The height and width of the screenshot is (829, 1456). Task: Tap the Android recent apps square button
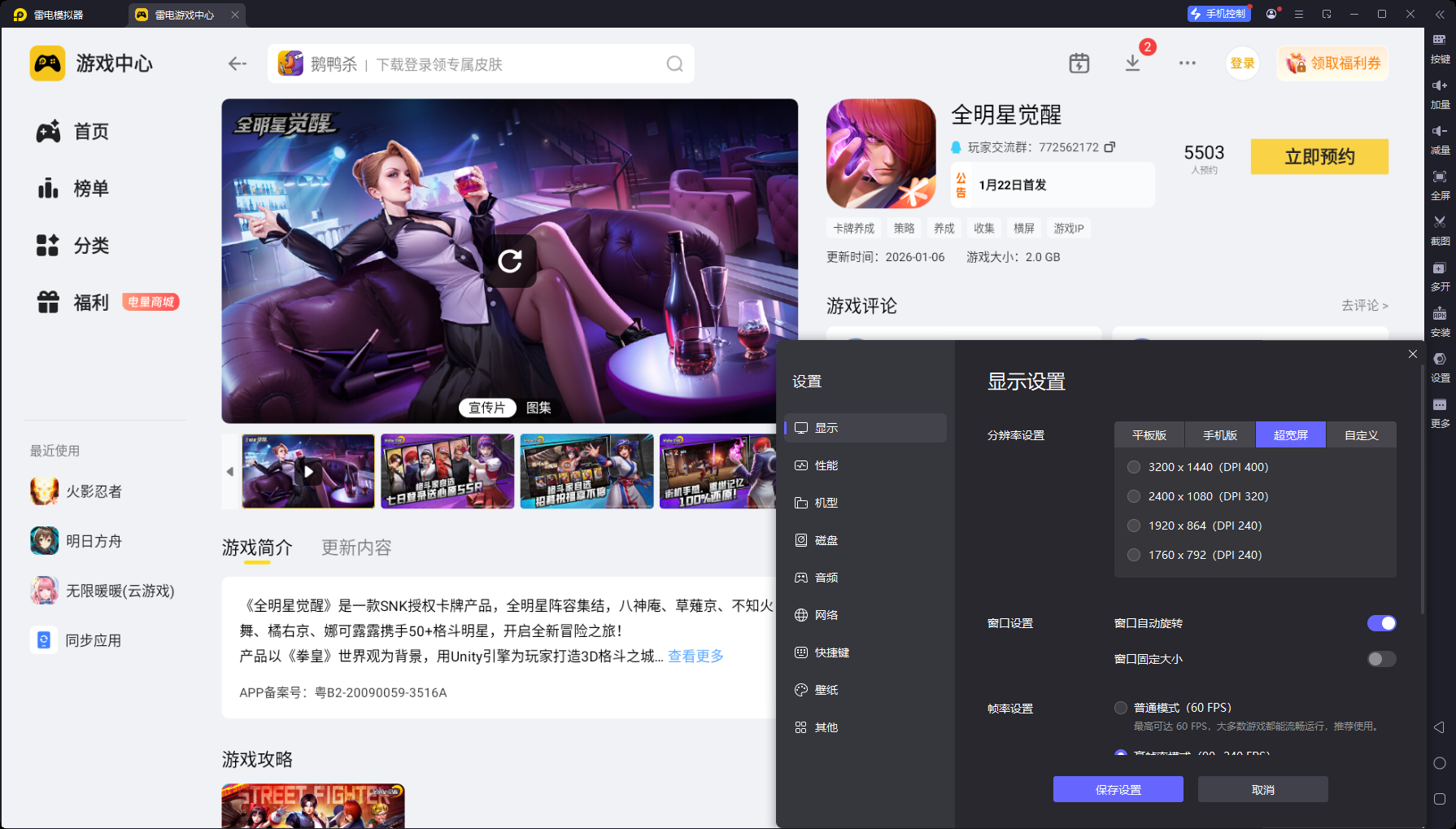click(1439, 799)
